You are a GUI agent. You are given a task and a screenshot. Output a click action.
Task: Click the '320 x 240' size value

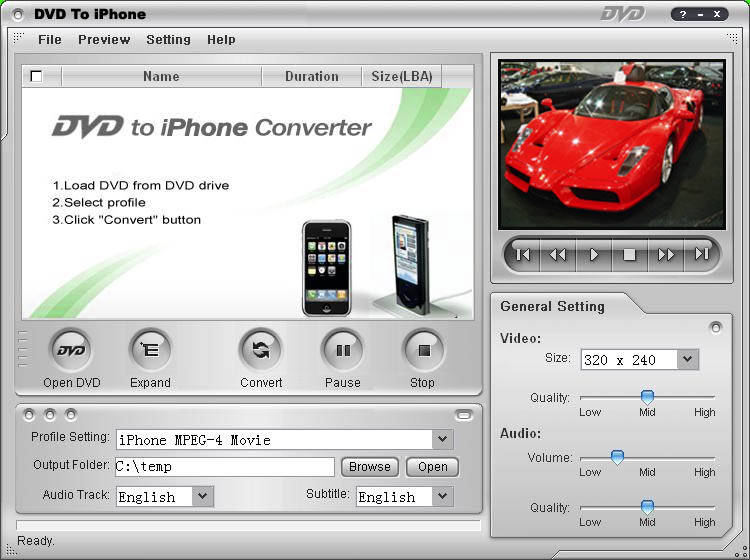pos(620,360)
